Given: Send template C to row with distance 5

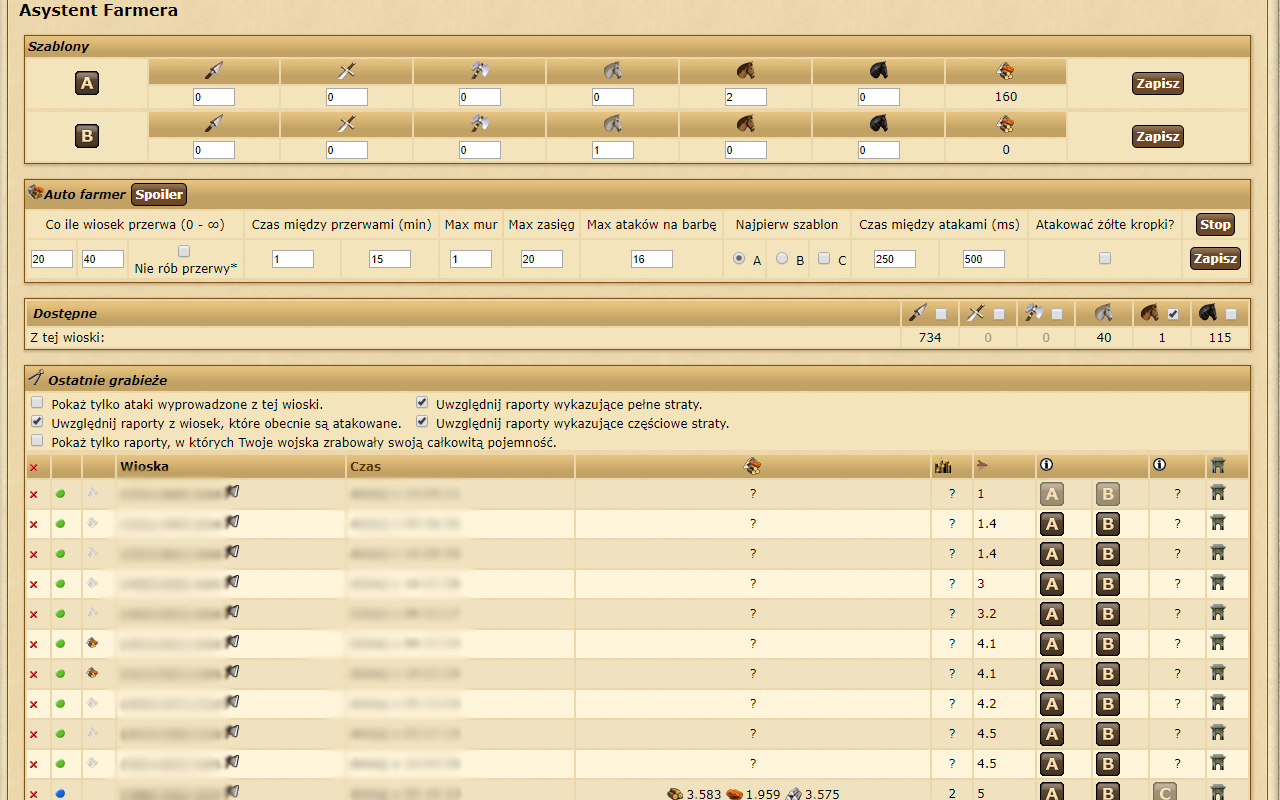Looking at the screenshot, I should (x=1164, y=793).
